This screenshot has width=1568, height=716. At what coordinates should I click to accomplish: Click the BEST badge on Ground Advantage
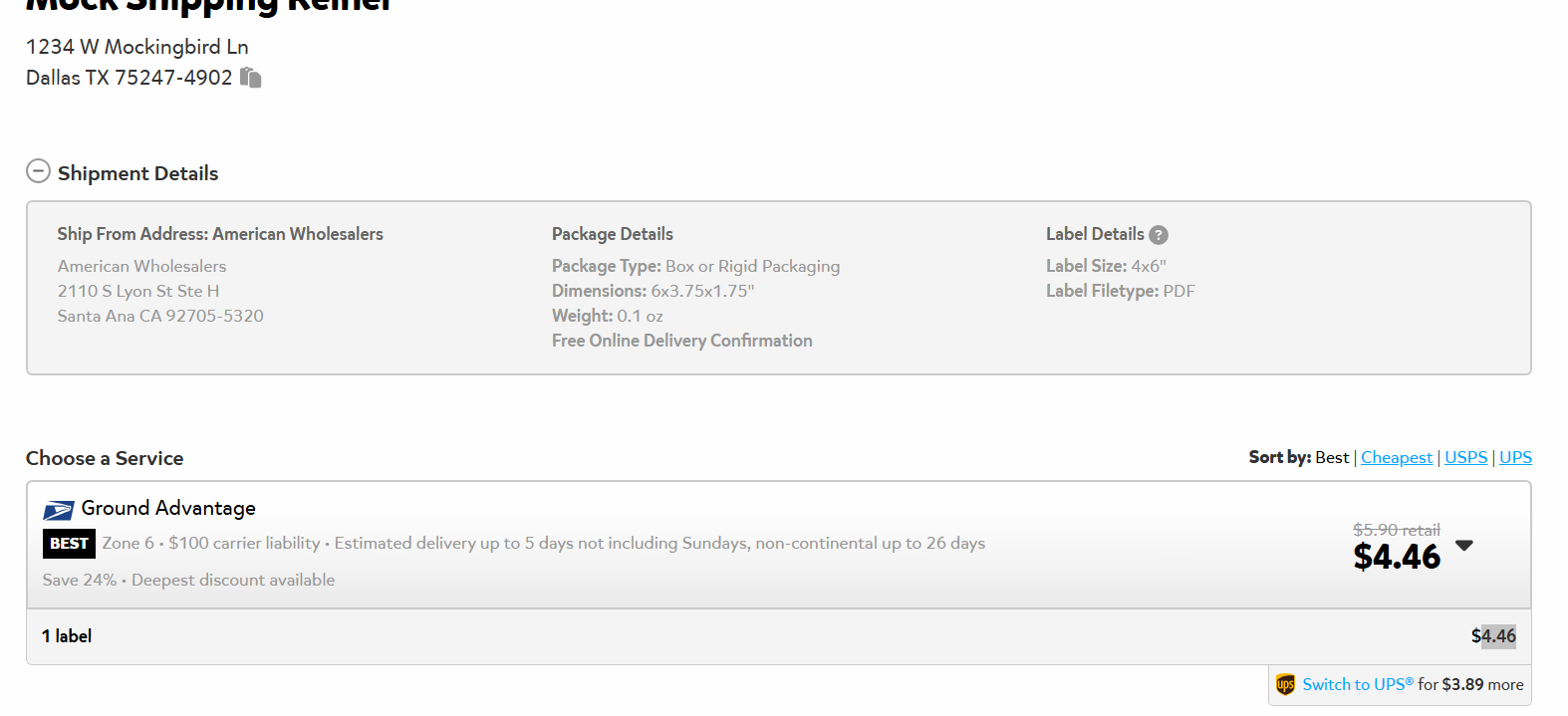pyautogui.click(x=69, y=544)
